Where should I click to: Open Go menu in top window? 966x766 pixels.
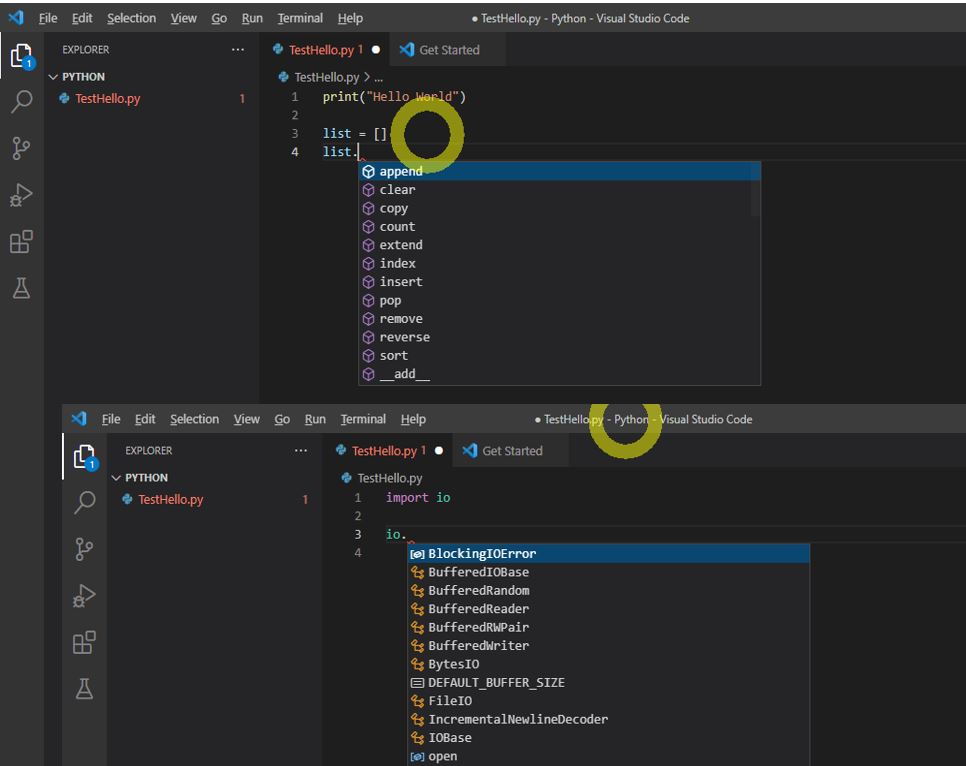point(219,18)
